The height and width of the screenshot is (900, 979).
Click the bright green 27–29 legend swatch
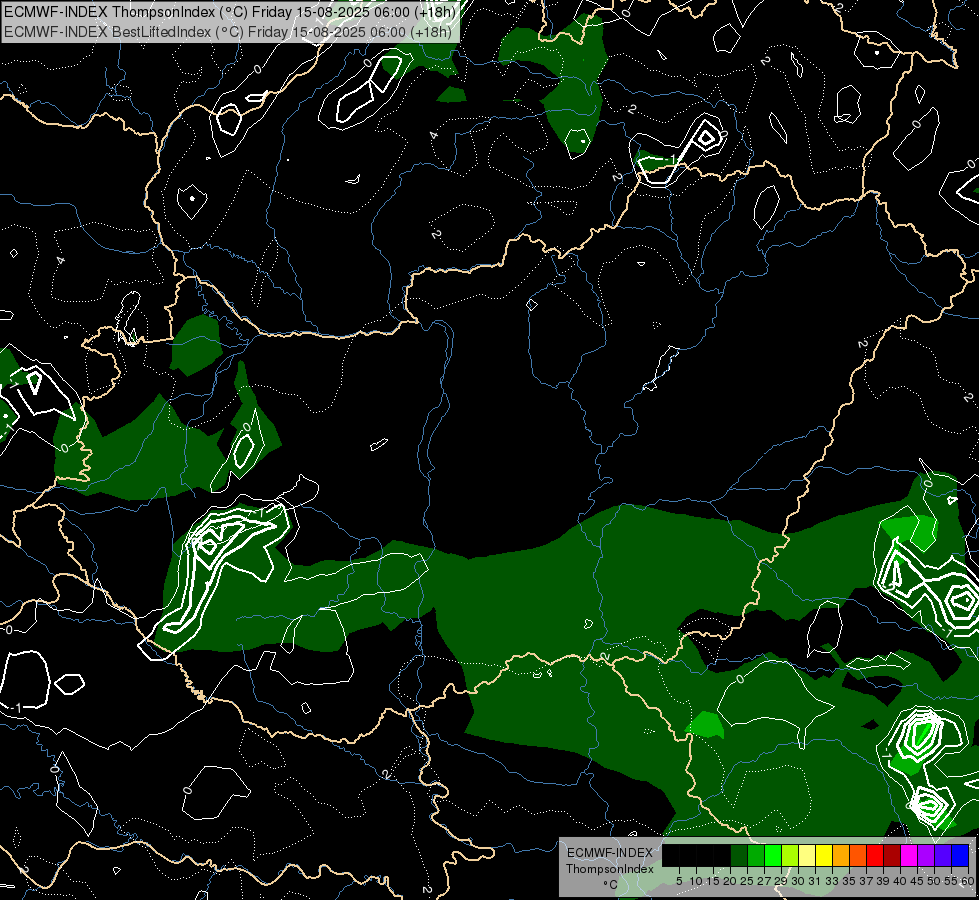tap(773, 855)
